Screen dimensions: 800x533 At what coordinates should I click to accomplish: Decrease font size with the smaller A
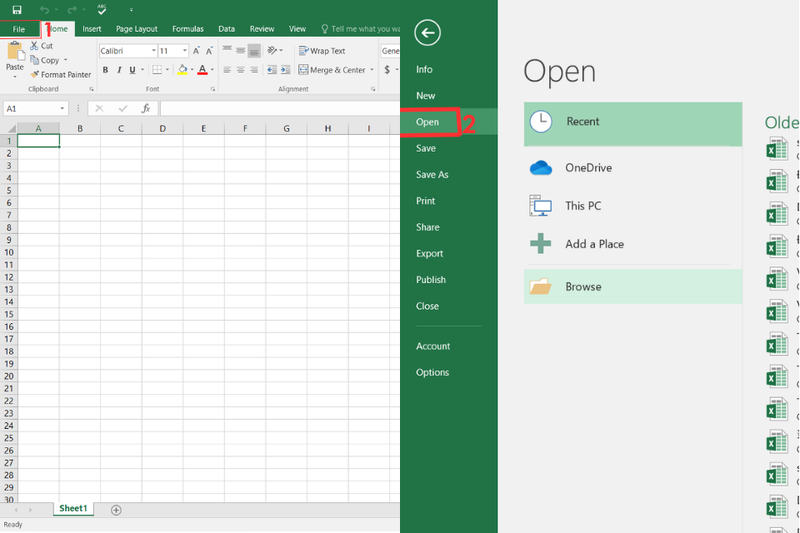(x=209, y=51)
